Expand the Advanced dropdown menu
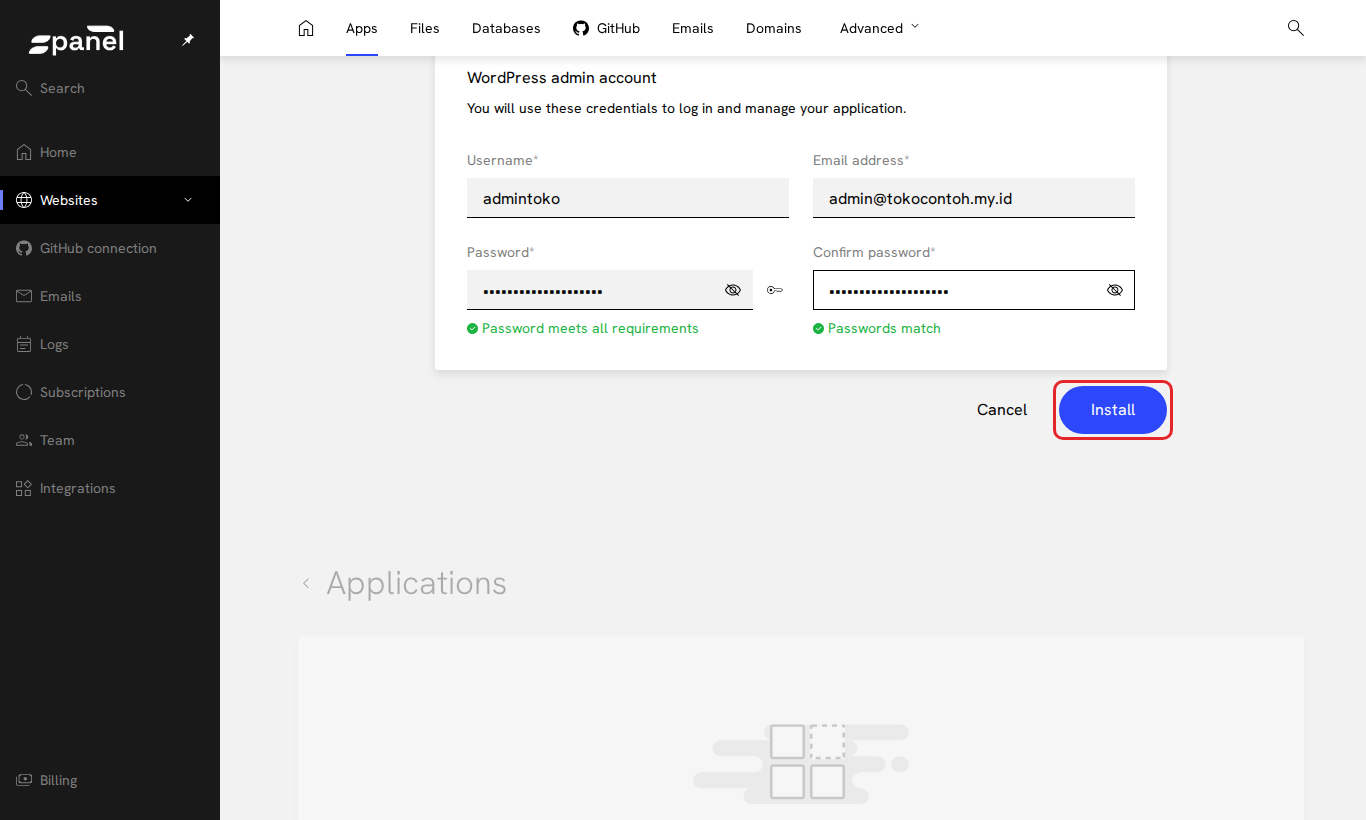The image size is (1366, 820). coord(879,28)
